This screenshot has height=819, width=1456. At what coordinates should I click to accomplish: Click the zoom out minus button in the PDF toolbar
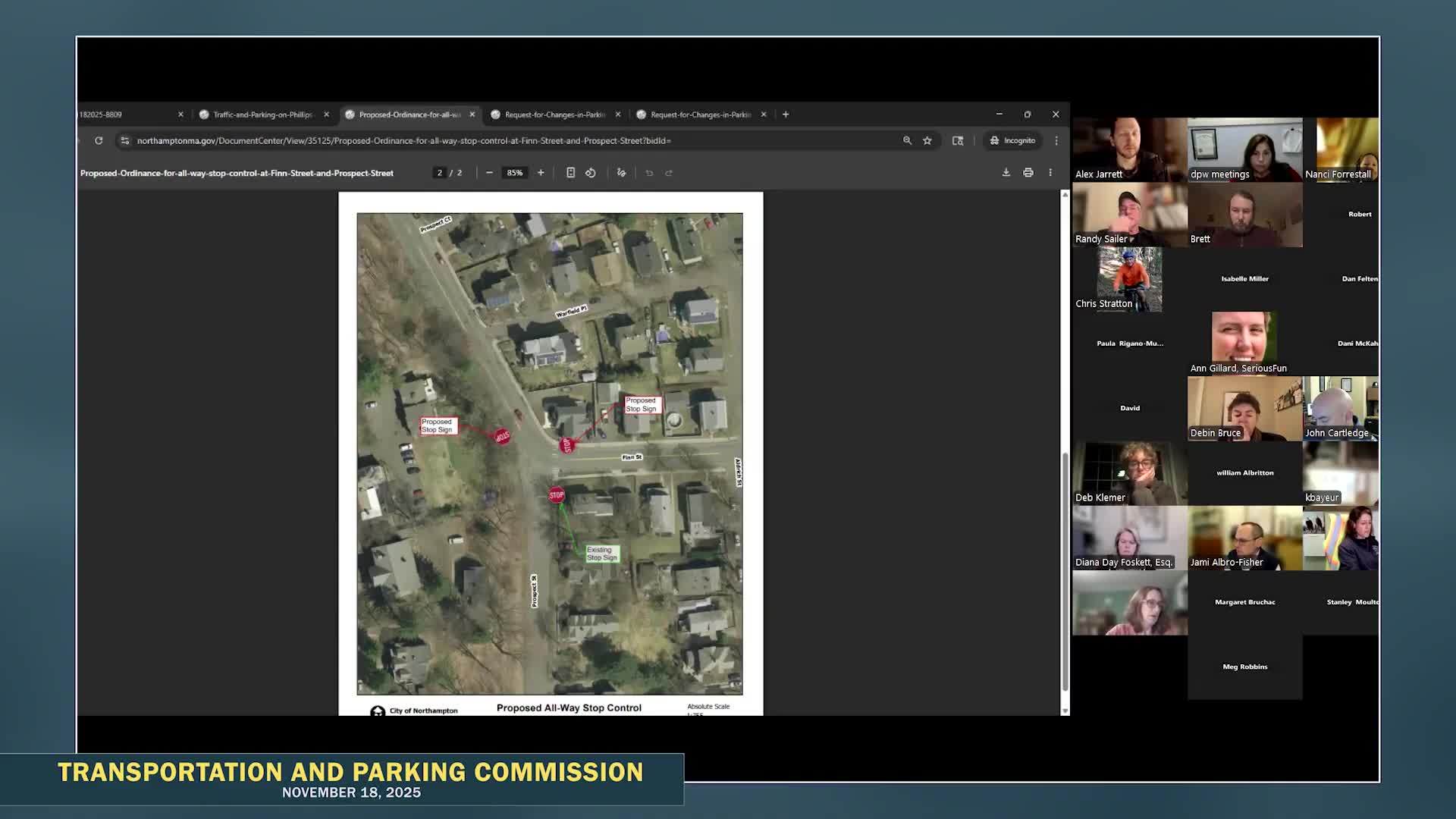(x=489, y=172)
